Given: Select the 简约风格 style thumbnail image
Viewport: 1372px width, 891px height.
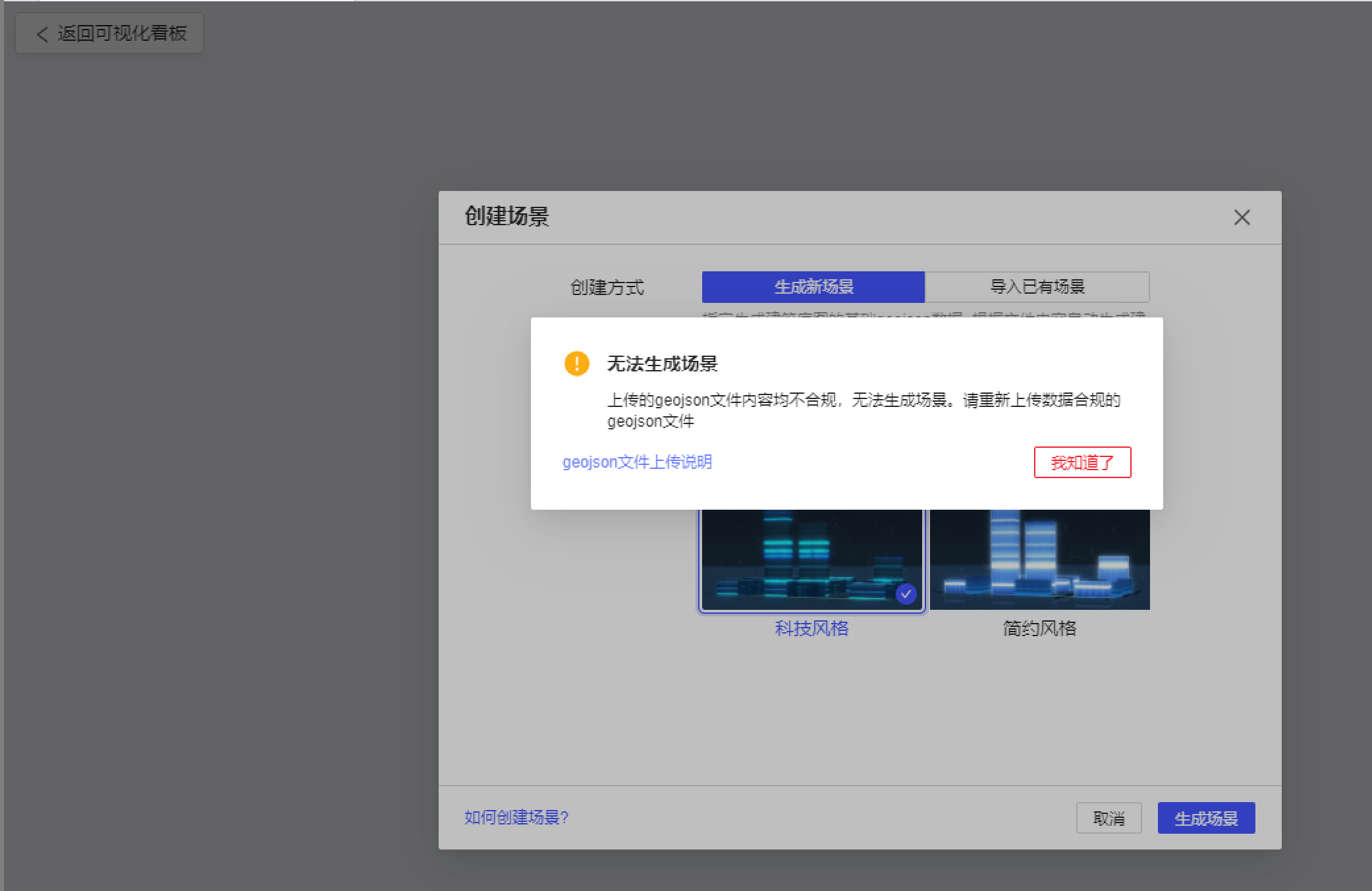Looking at the screenshot, I should (x=1039, y=559).
